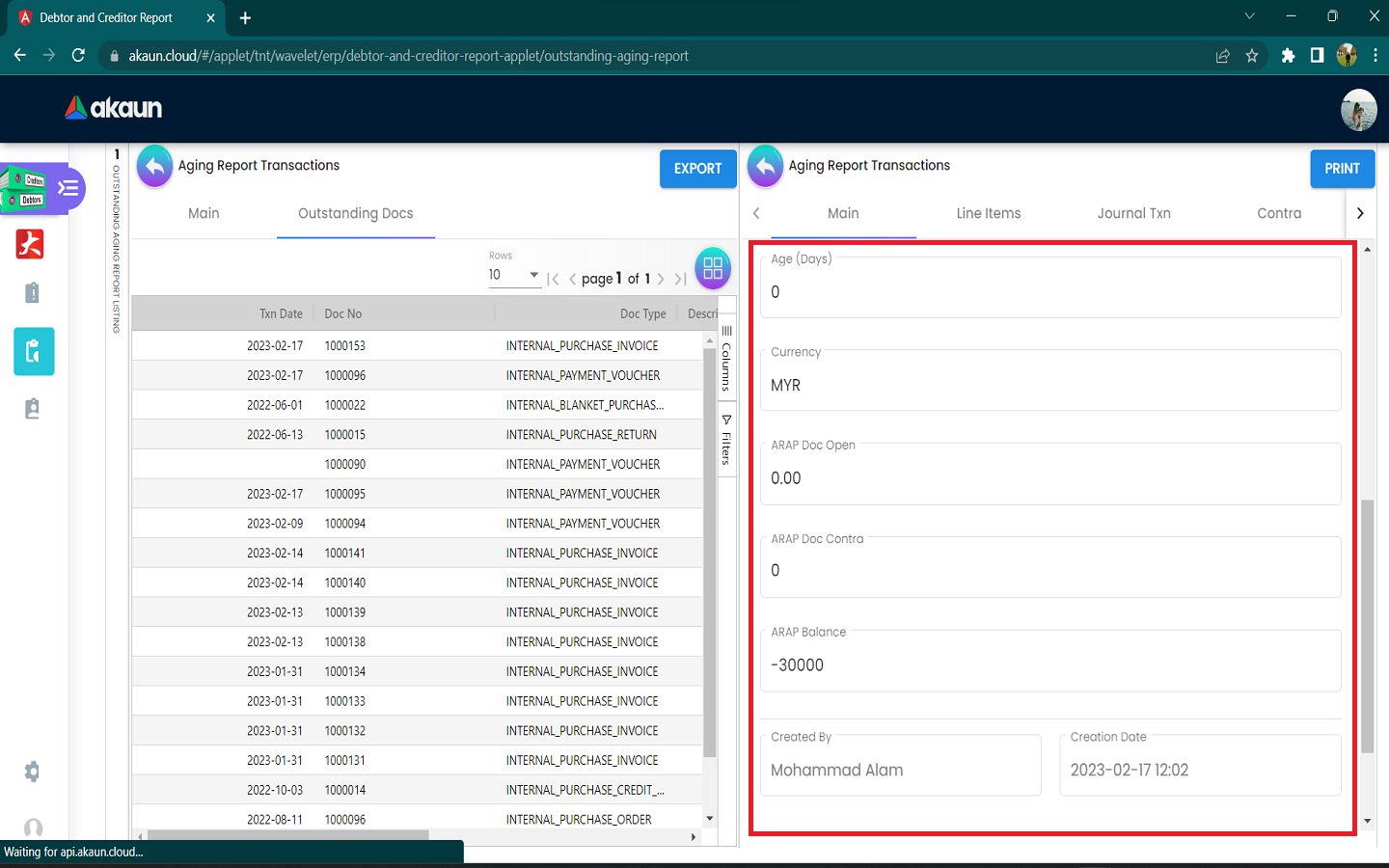This screenshot has height=868, width=1389.
Task: Click the settings gear in sidebar
Action: tap(32, 772)
